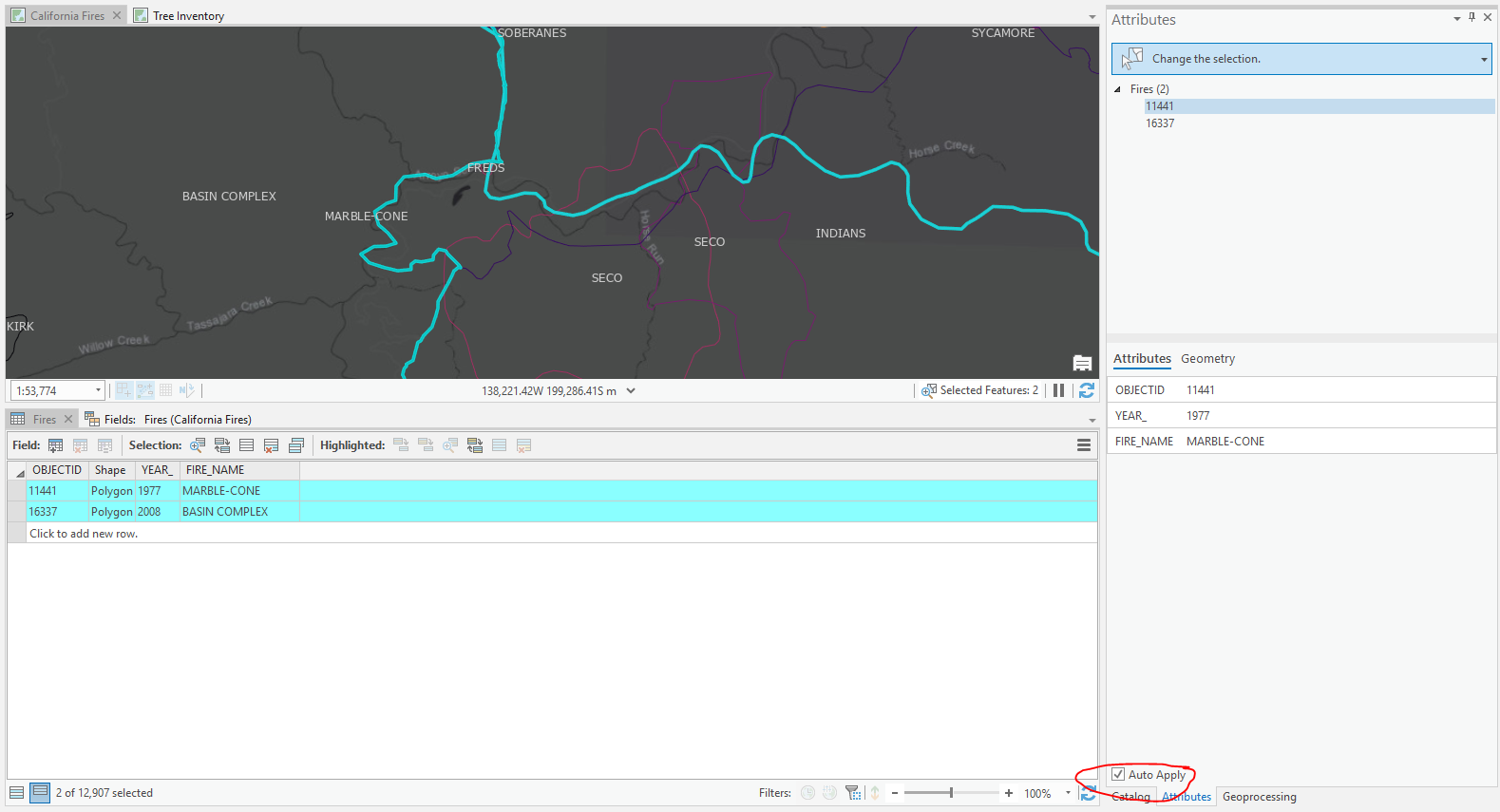The image size is (1500, 812).
Task: Open the table pane tab list dropdown
Action: click(1092, 420)
